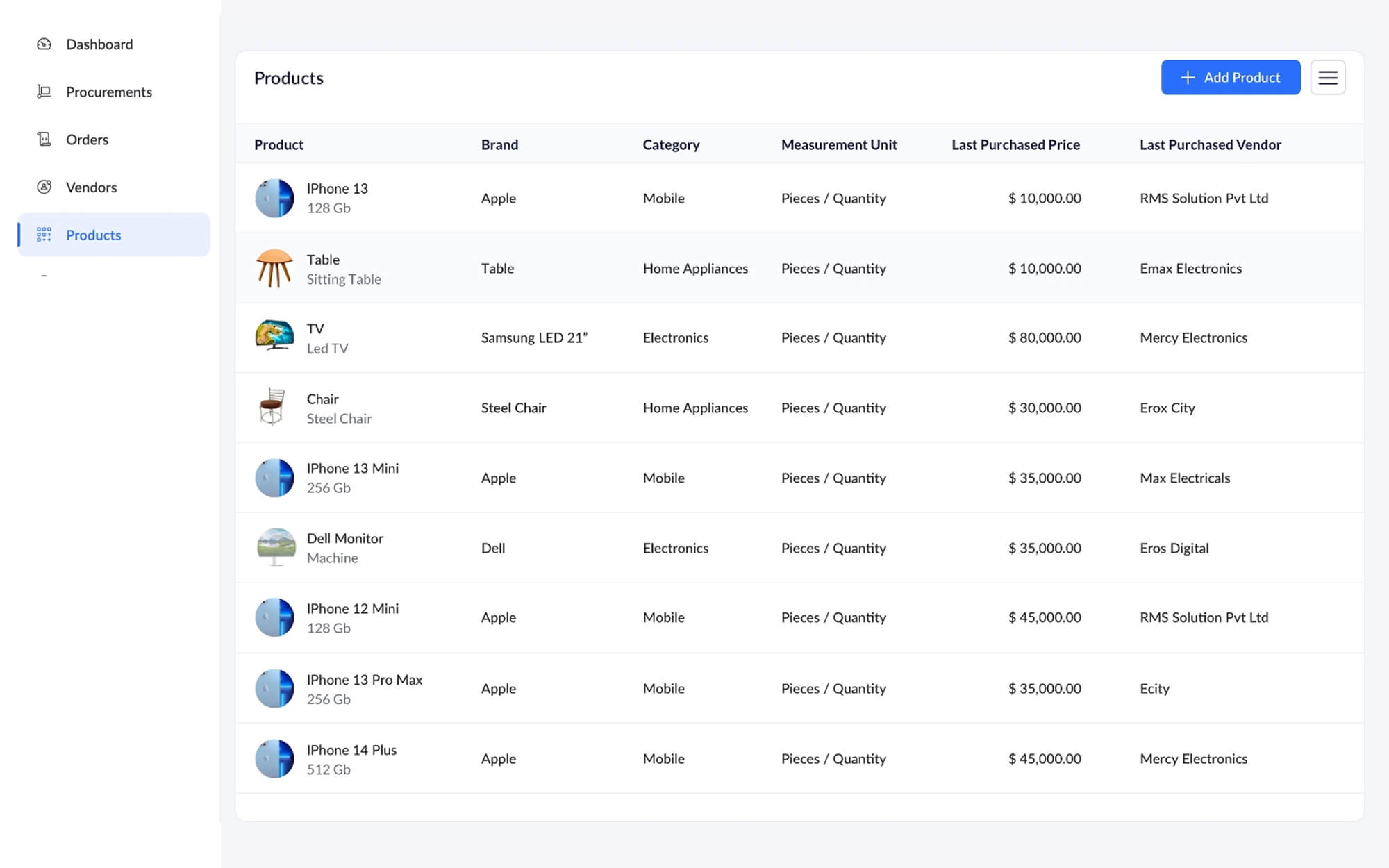Select the Products menu item
This screenshot has width=1389, height=868.
click(x=114, y=235)
